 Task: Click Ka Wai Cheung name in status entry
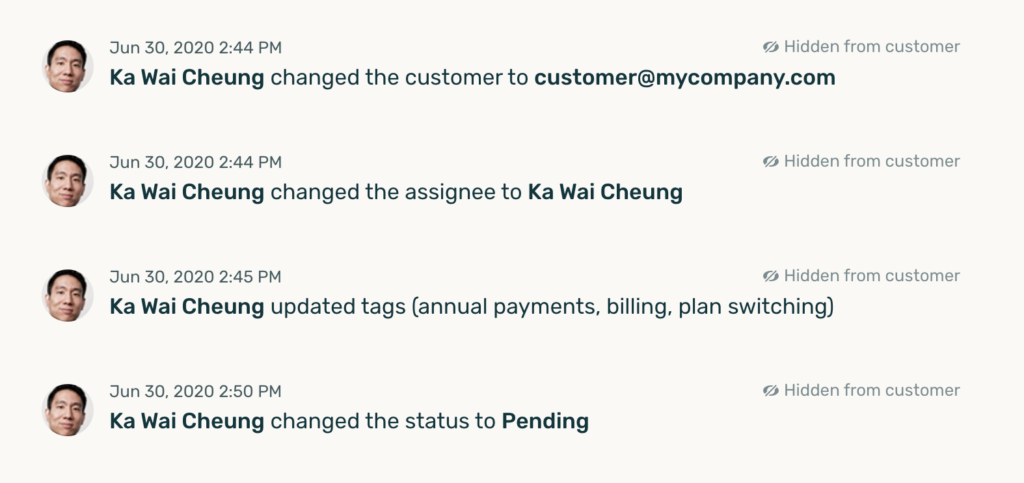187,421
